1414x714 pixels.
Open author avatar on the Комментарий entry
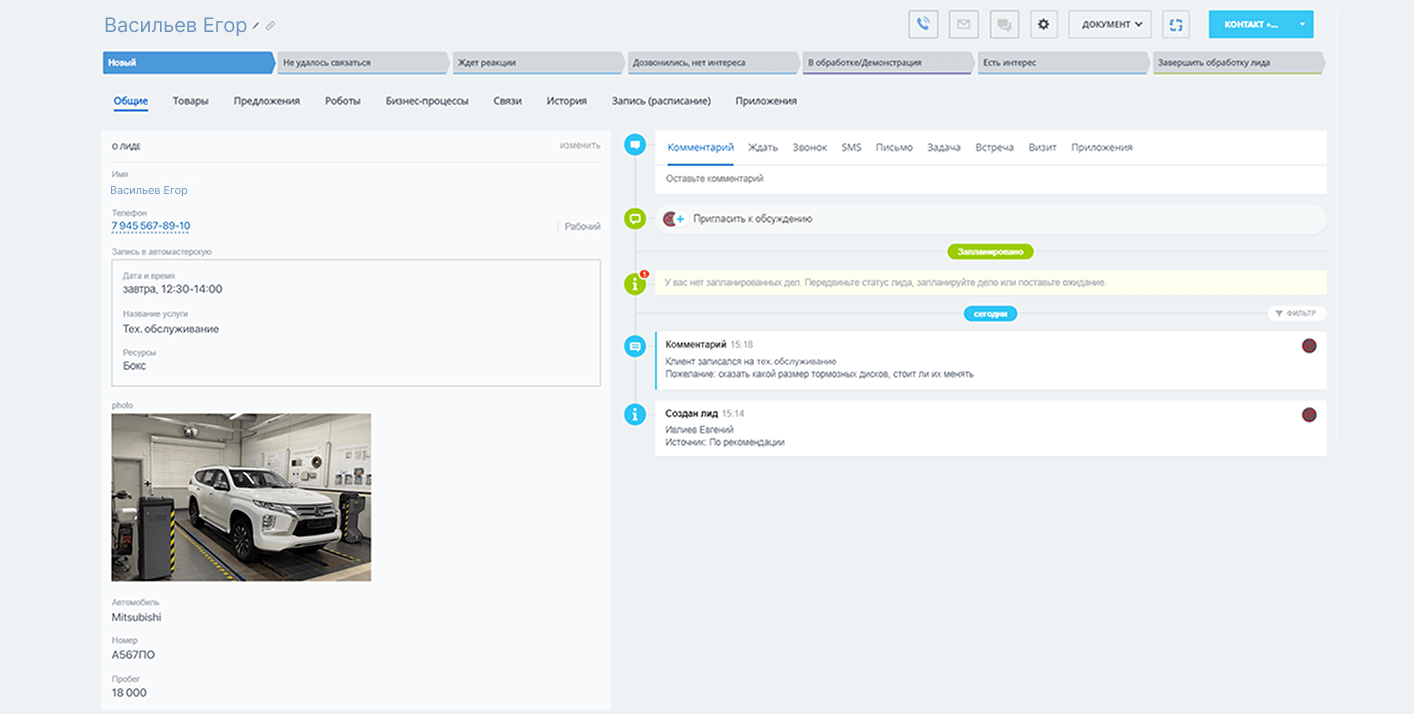pyautogui.click(x=1309, y=346)
